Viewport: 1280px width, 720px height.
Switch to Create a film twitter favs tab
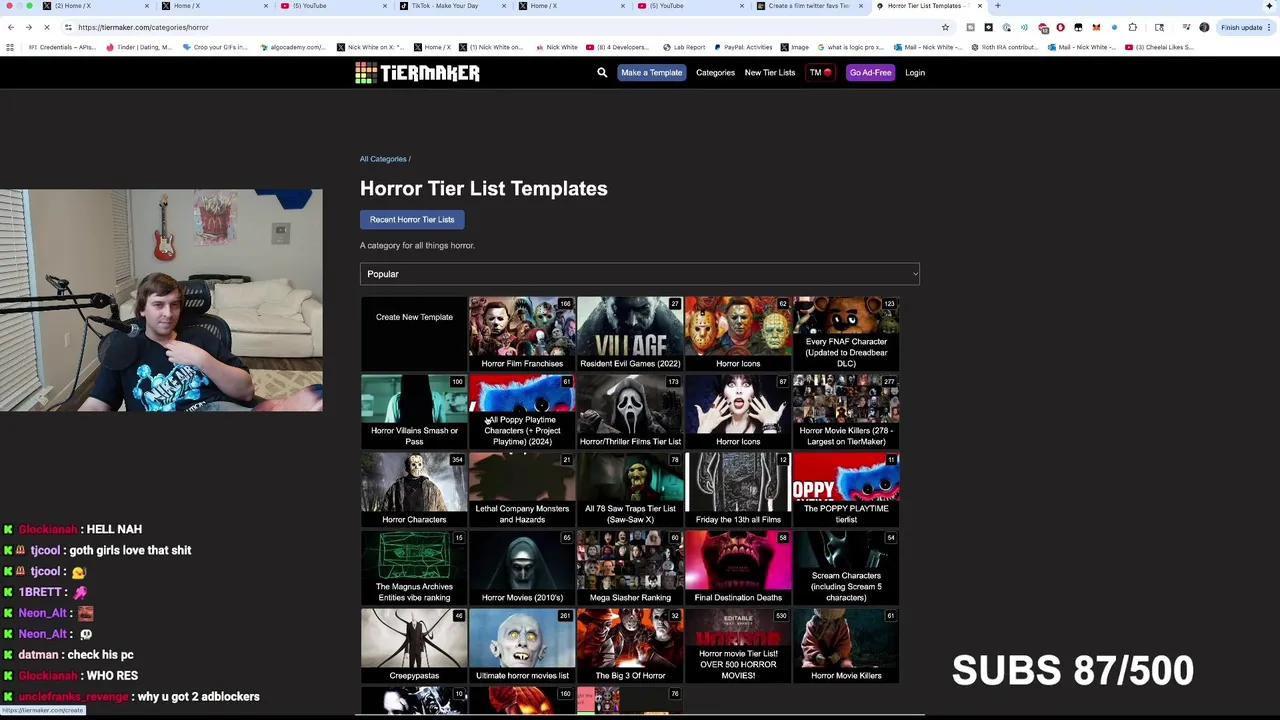[808, 6]
